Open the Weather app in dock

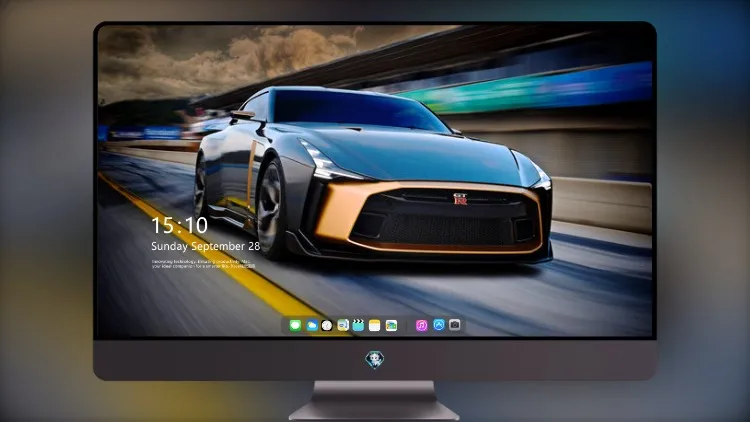[x=312, y=325]
